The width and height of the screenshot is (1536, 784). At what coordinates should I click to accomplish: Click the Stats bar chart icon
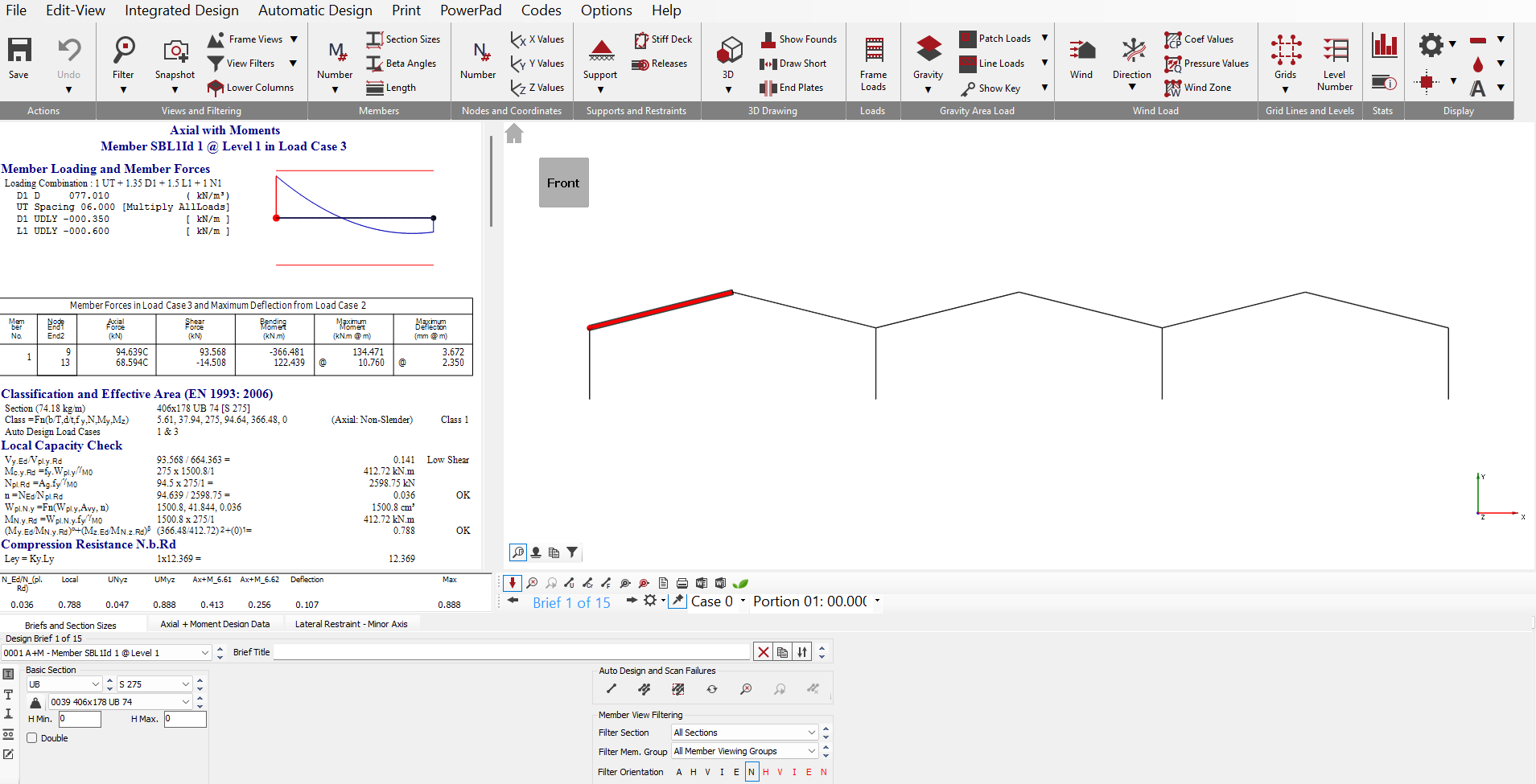(1384, 45)
